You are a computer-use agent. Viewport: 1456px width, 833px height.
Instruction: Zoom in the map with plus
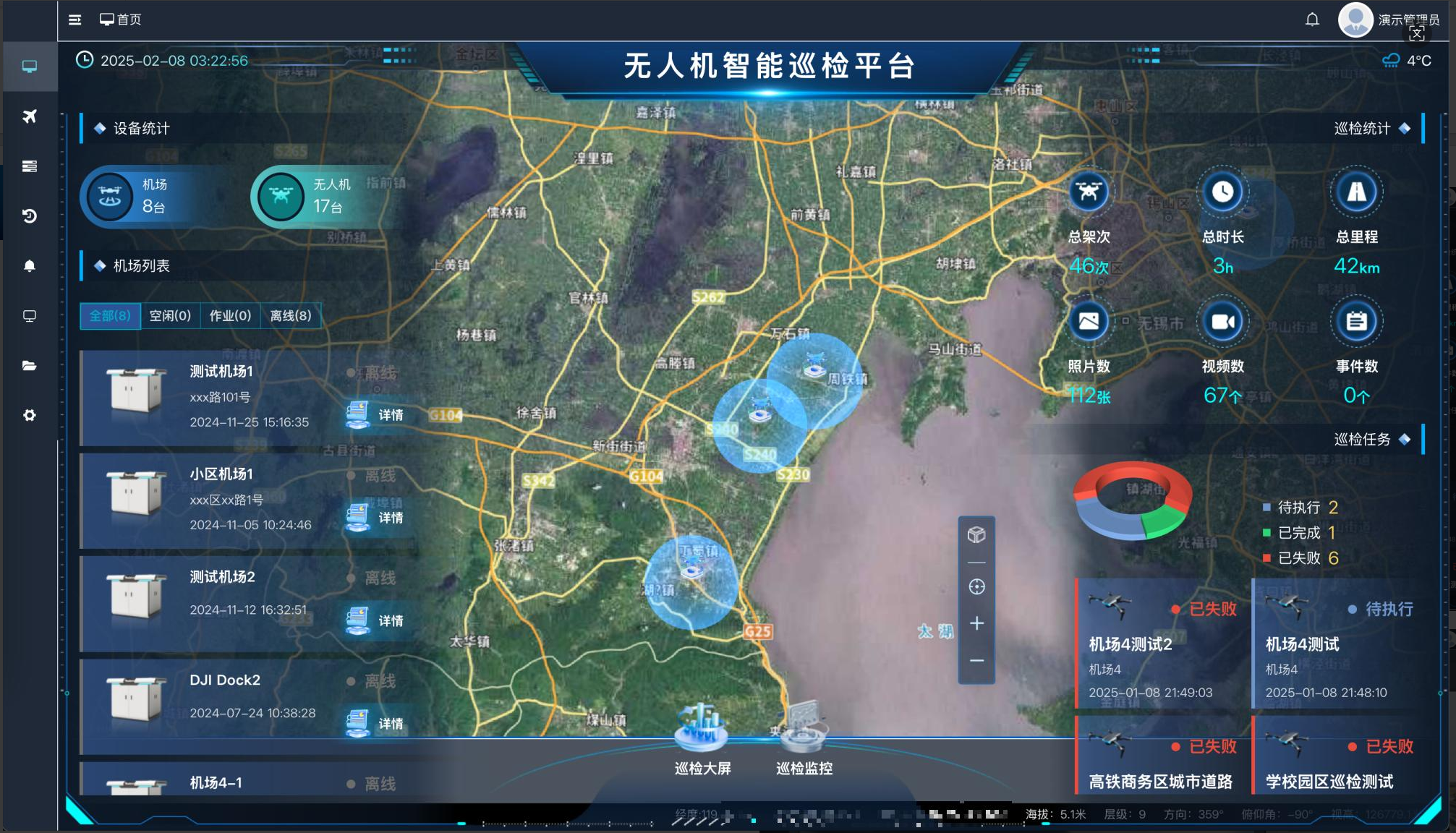(x=976, y=623)
